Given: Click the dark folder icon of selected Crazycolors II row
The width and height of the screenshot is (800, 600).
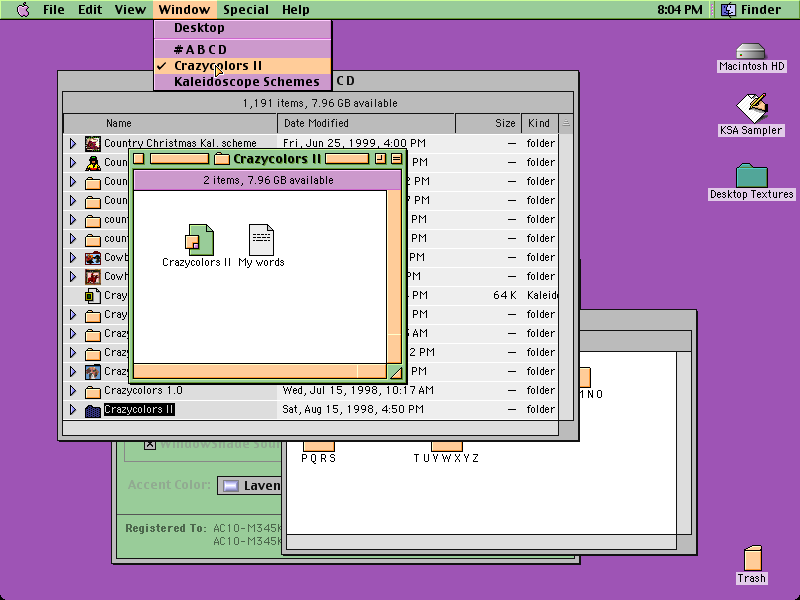Looking at the screenshot, I should [x=92, y=410].
